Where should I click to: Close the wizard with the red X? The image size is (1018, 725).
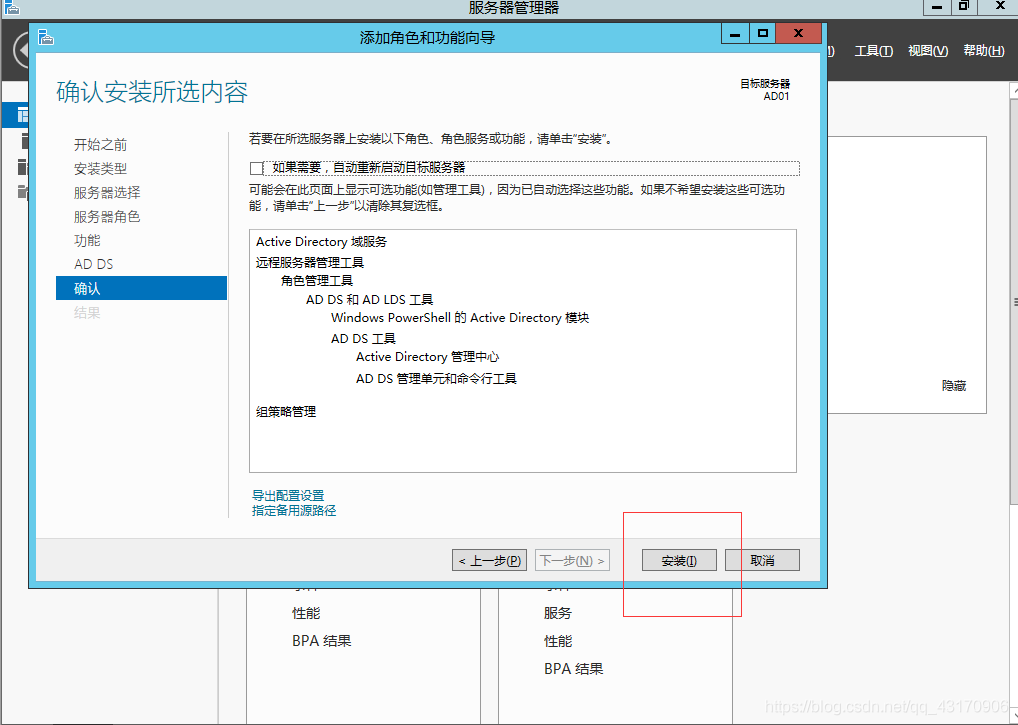pos(799,34)
